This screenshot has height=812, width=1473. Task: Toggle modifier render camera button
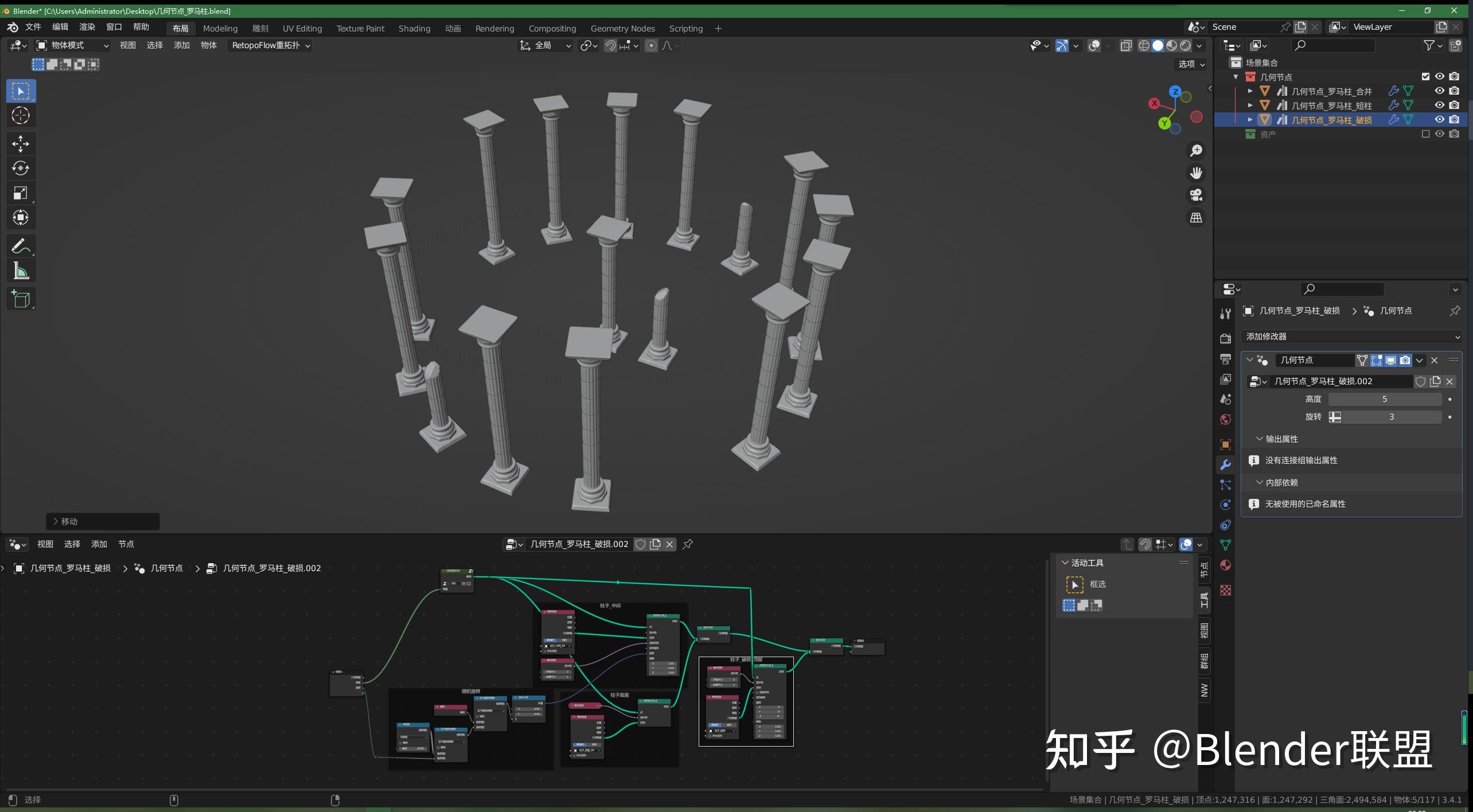click(x=1405, y=360)
